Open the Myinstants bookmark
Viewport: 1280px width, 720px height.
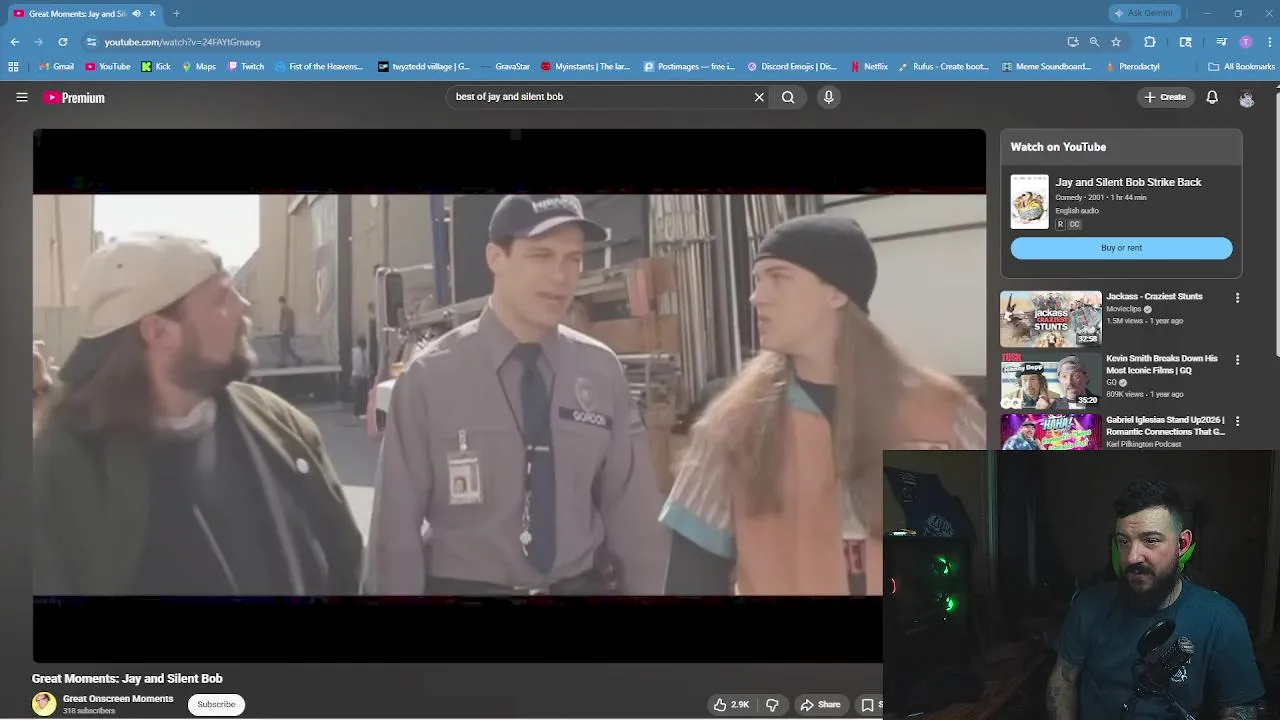586,67
